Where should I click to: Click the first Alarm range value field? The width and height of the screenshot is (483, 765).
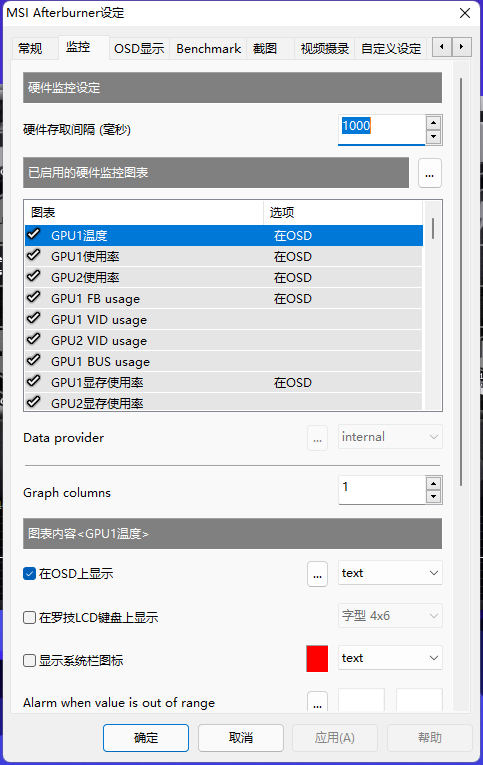(362, 701)
